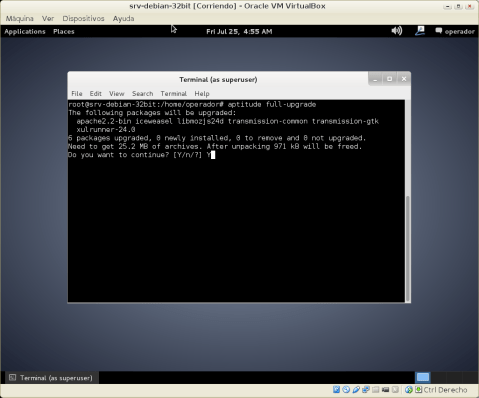This screenshot has width=479, height=398.
Task: Open the Máquina menu in VirtualBox
Action: pyautogui.click(x=20, y=18)
